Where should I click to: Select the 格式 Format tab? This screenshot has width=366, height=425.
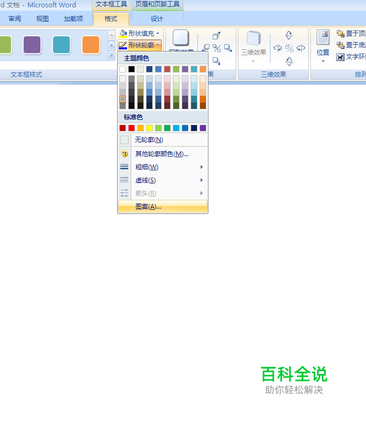pyautogui.click(x=111, y=19)
